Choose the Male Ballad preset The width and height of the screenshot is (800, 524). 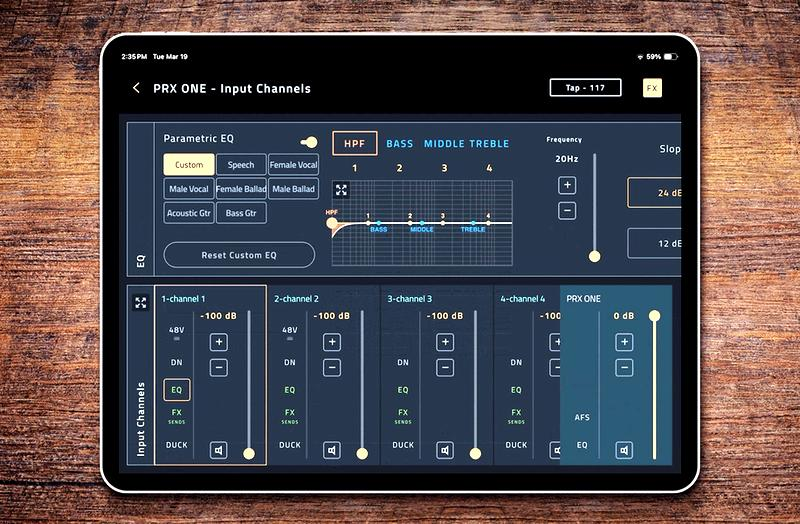click(x=293, y=189)
